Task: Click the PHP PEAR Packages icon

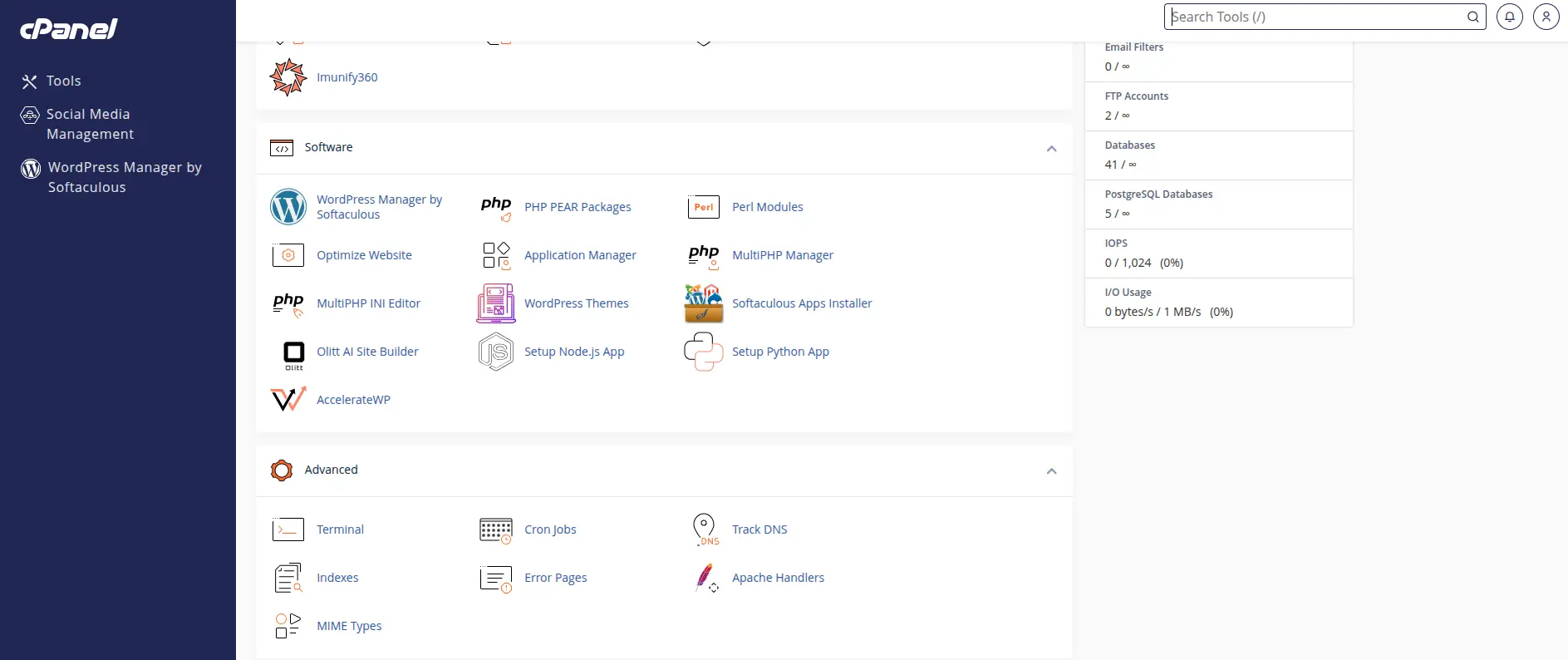Action: 496,208
